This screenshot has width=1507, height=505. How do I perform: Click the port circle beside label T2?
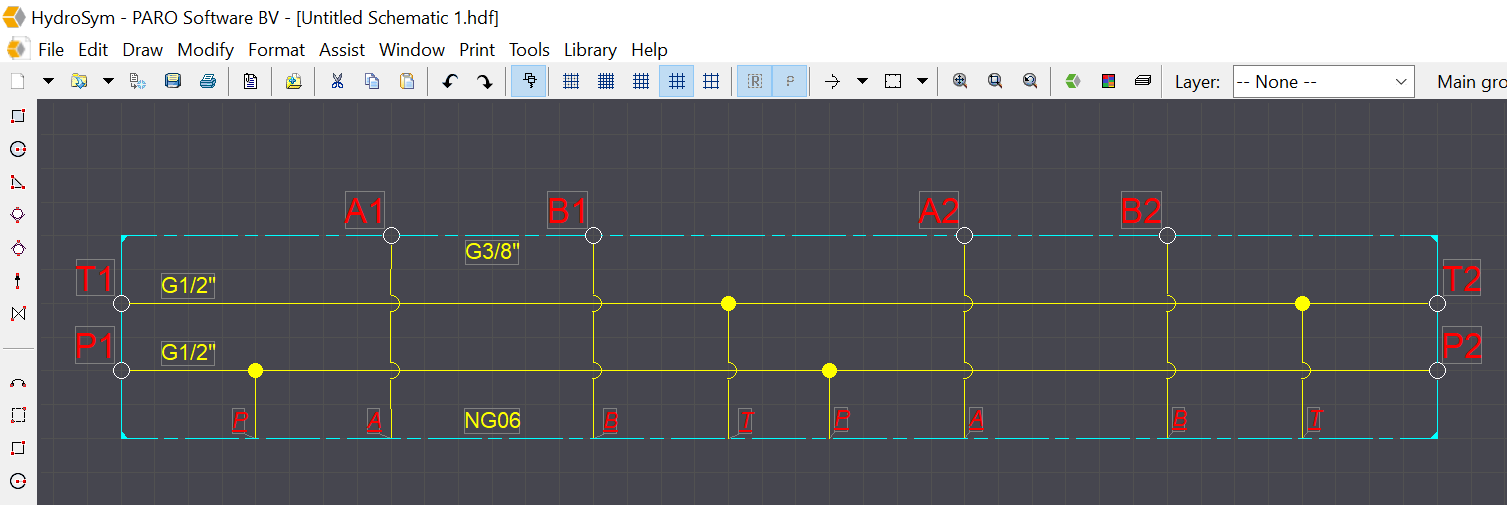[1437, 303]
